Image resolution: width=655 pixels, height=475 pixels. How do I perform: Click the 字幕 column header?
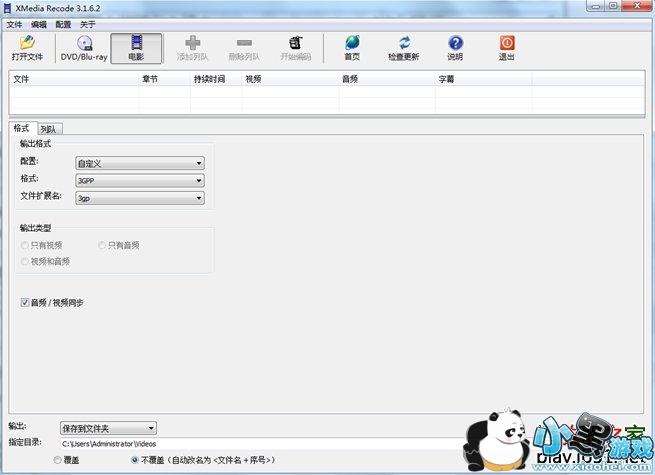[x=483, y=79]
